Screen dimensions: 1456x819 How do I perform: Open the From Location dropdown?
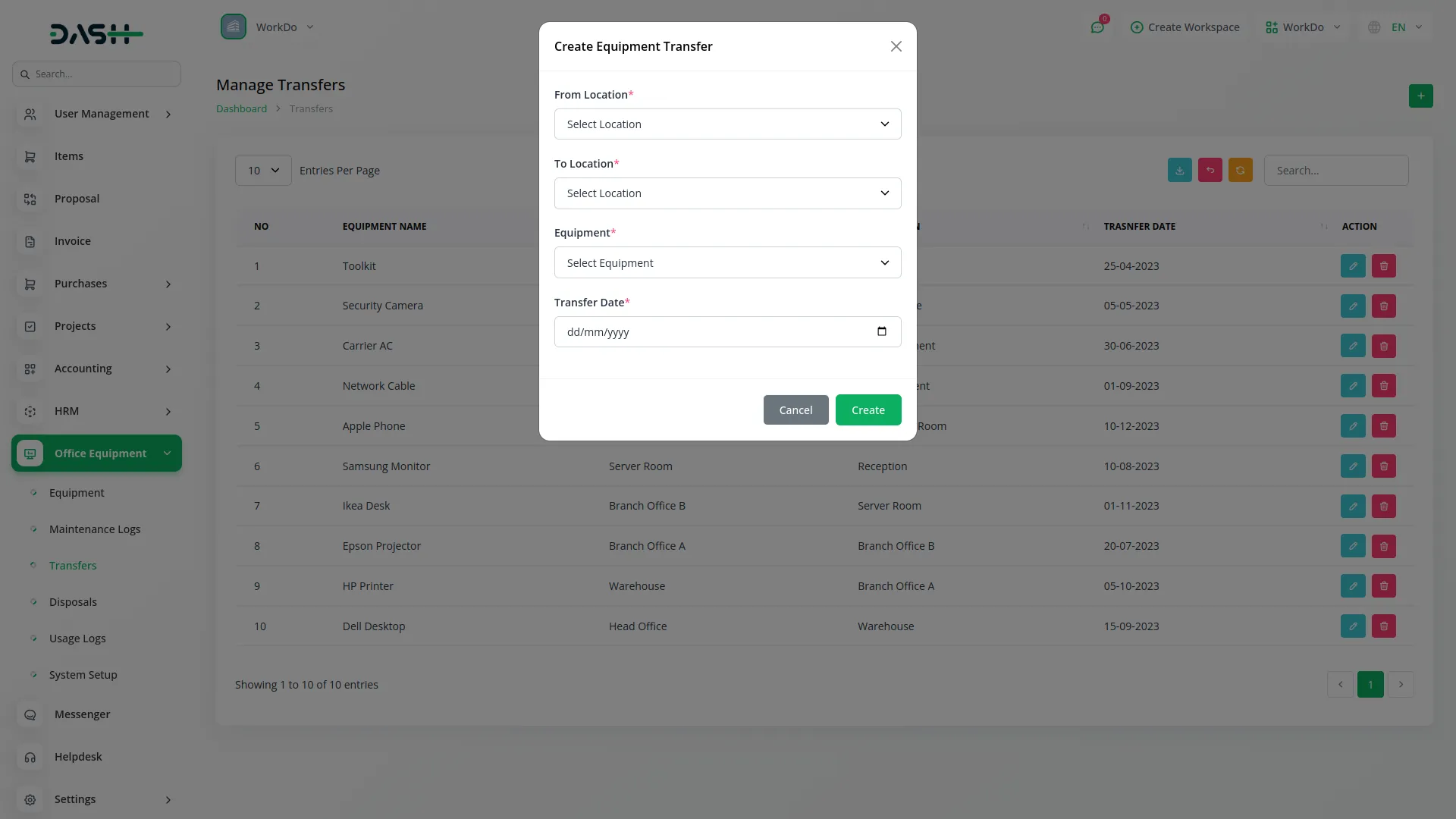tap(727, 124)
